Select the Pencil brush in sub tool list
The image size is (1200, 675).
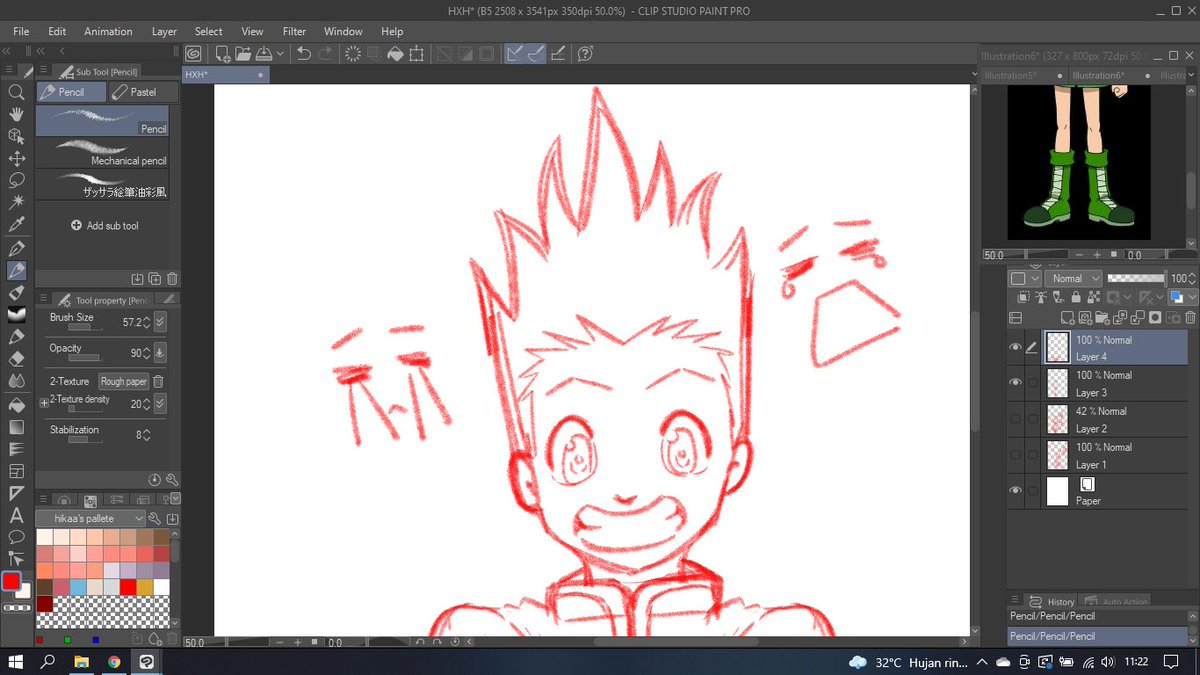(x=103, y=122)
